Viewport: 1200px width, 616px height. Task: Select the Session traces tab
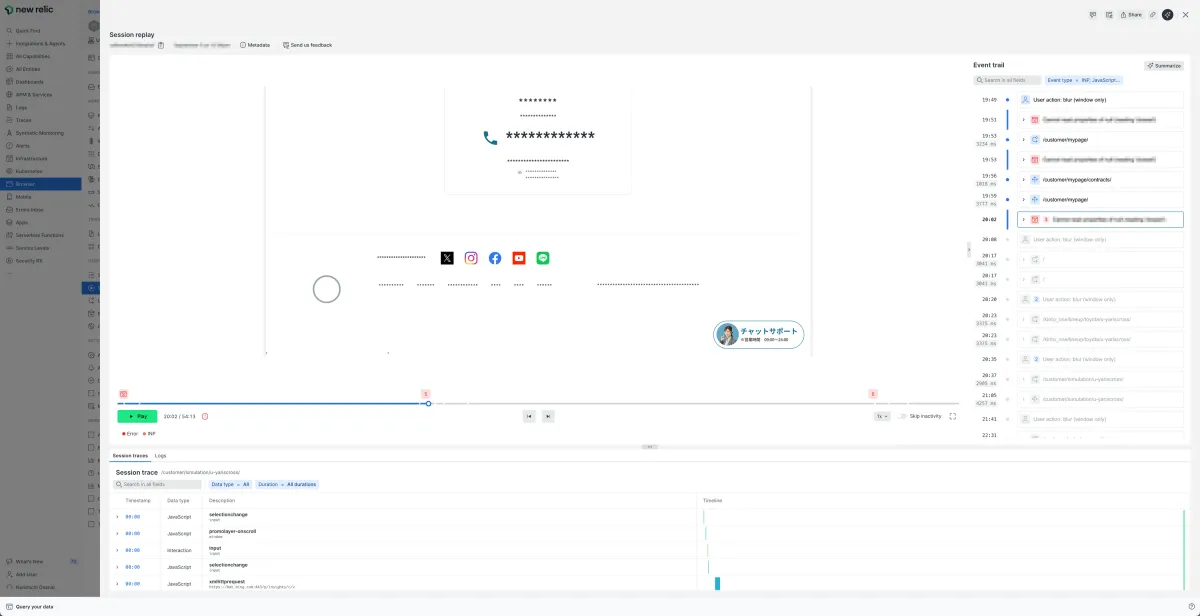[x=130, y=455]
